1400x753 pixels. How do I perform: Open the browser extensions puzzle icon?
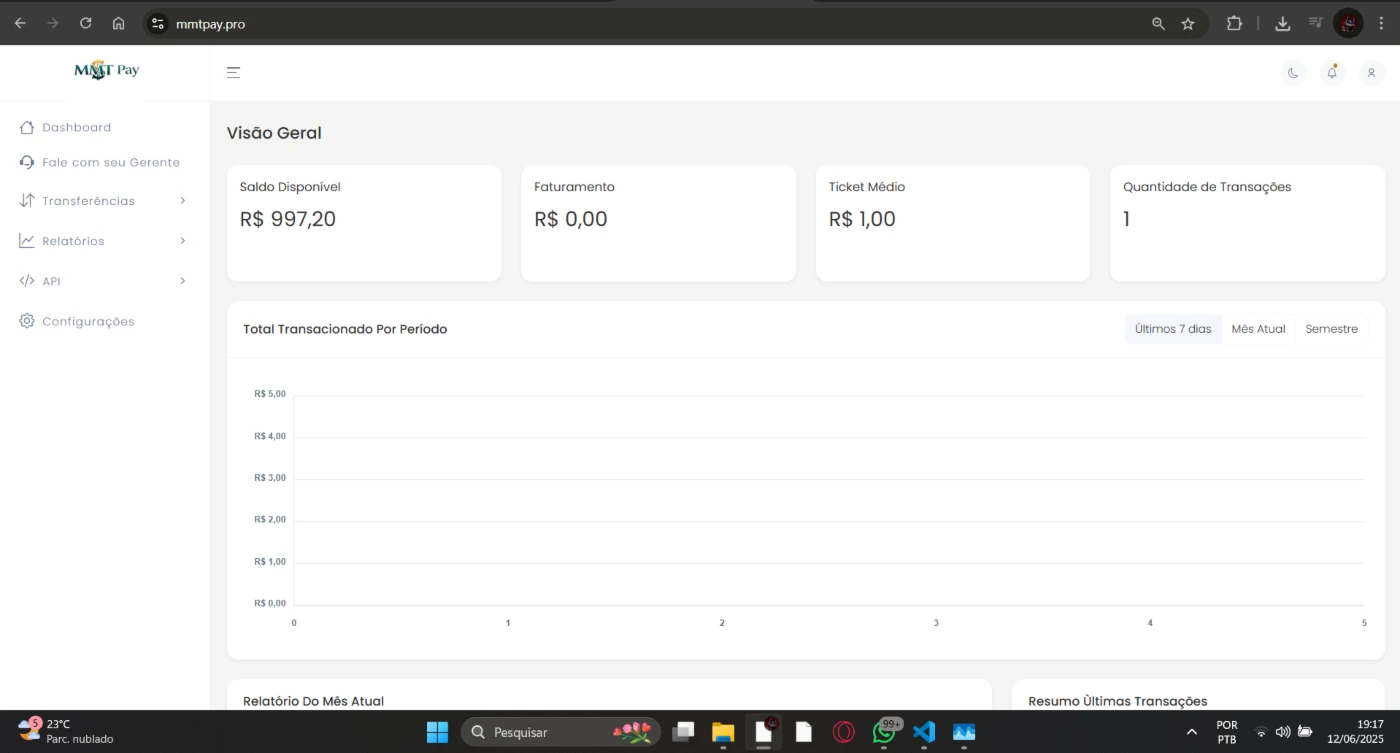(x=1234, y=23)
